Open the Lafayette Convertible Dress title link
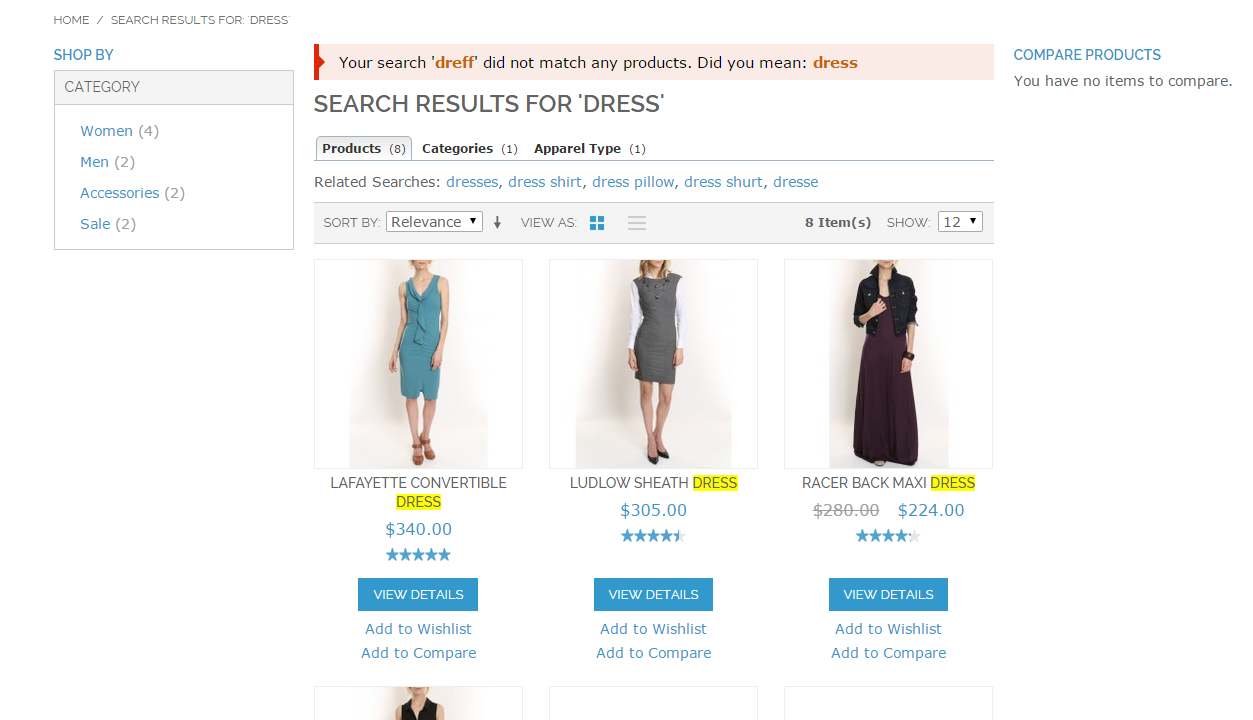This screenshot has height=720, width=1253. pyautogui.click(x=418, y=492)
